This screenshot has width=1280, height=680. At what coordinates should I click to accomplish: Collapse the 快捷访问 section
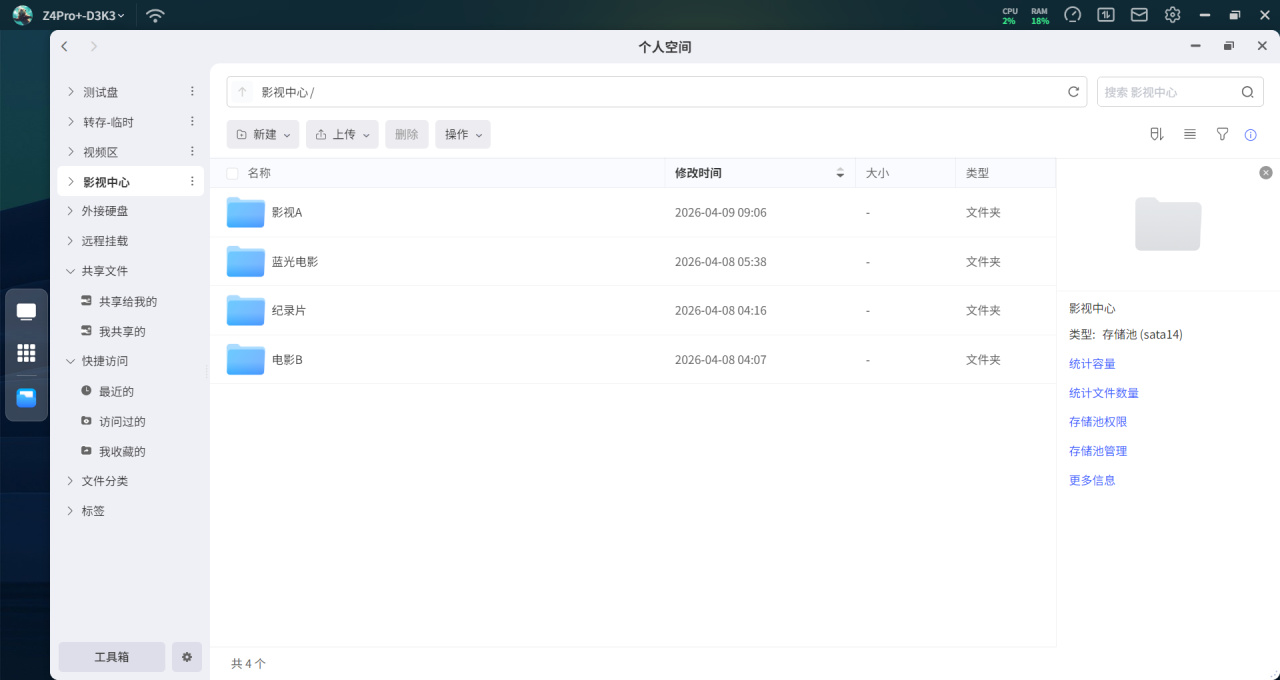71,361
